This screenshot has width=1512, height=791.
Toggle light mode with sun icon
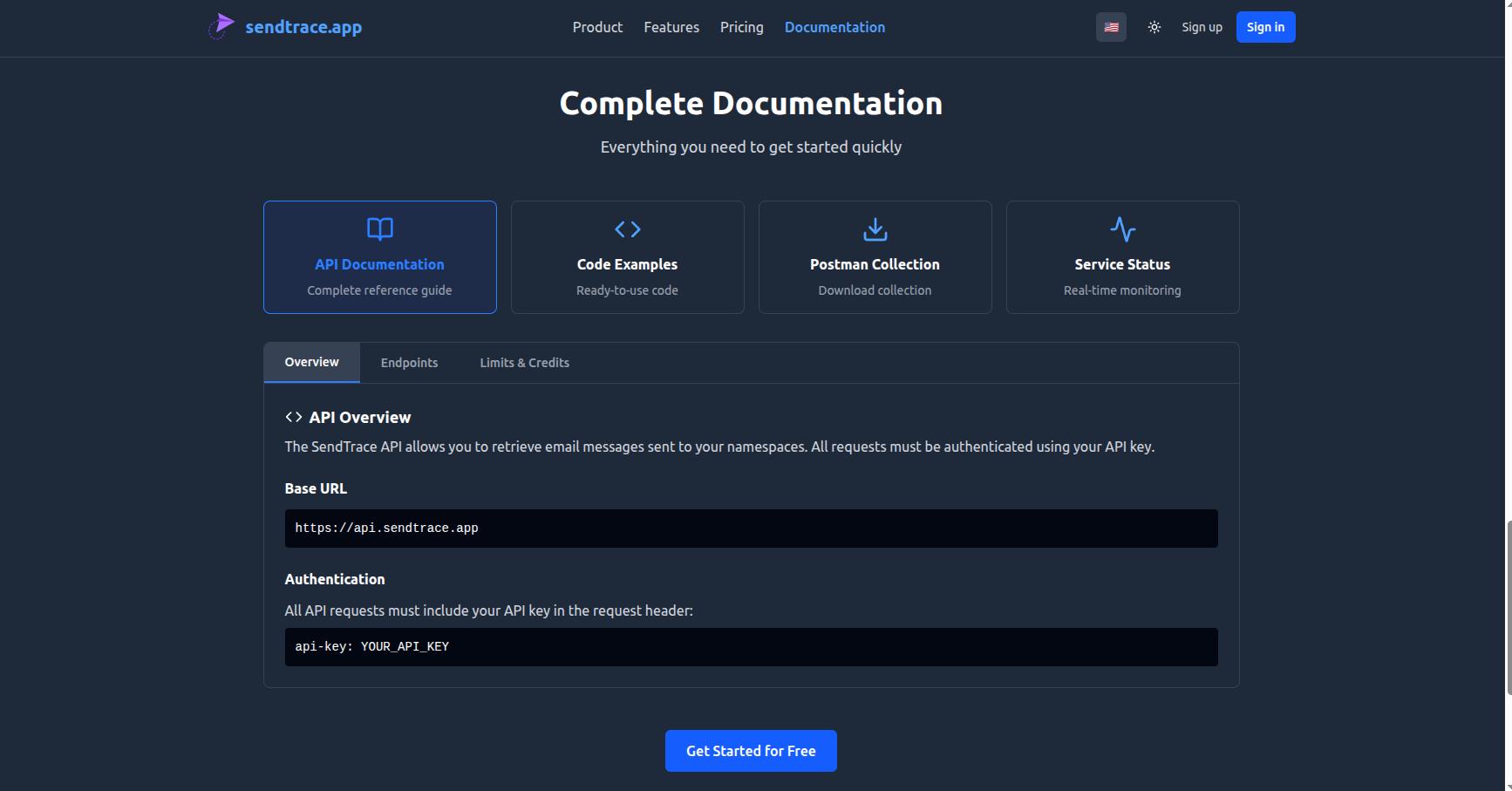(x=1154, y=27)
